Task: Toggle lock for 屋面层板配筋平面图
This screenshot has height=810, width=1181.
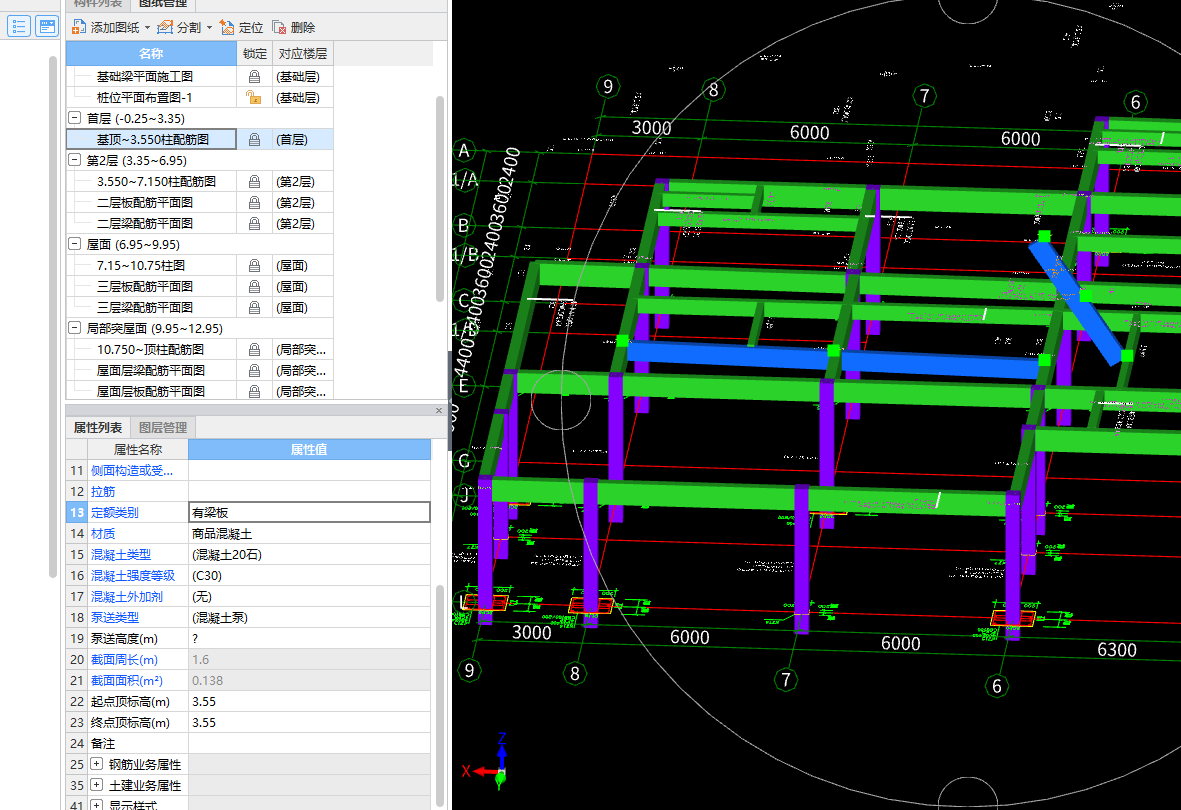Action: pyautogui.click(x=255, y=392)
